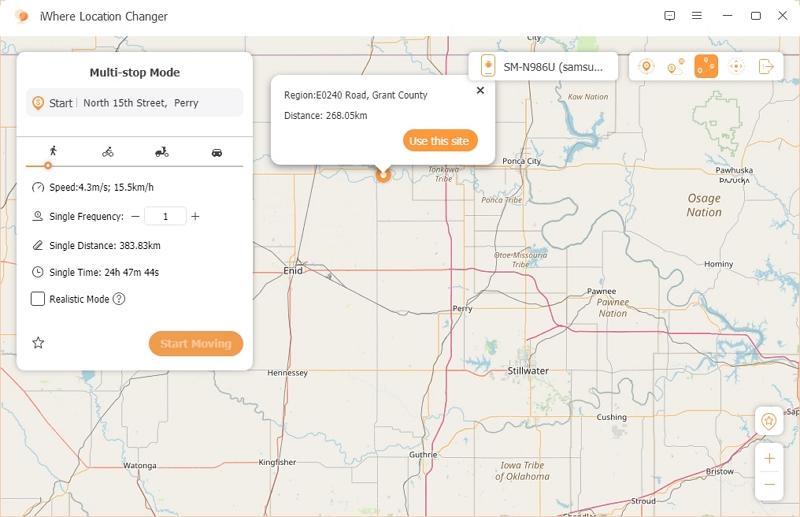The width and height of the screenshot is (800, 517).
Task: Switch to One-stop Mode icon
Action: click(676, 66)
